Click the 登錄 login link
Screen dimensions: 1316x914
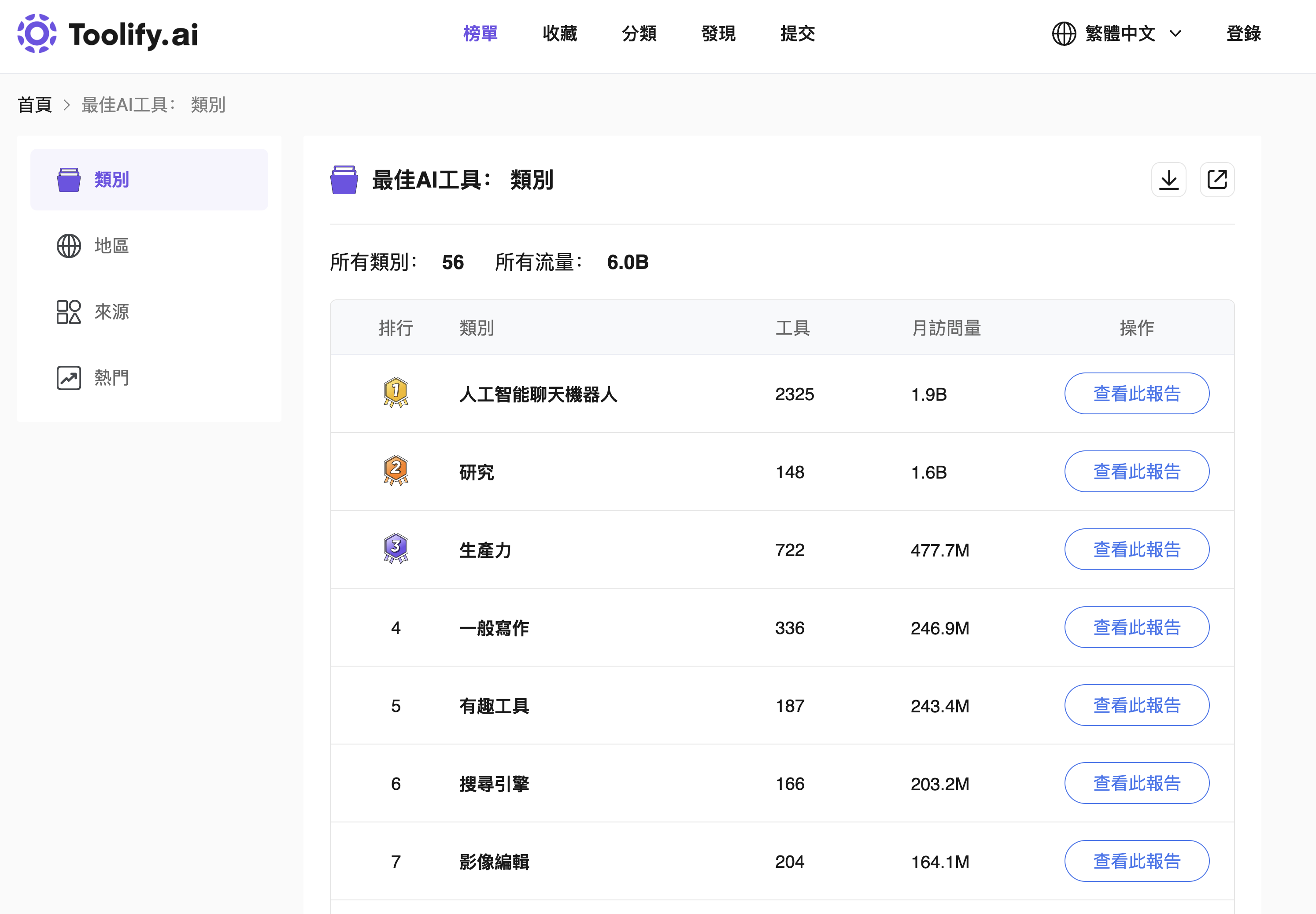point(1243,34)
